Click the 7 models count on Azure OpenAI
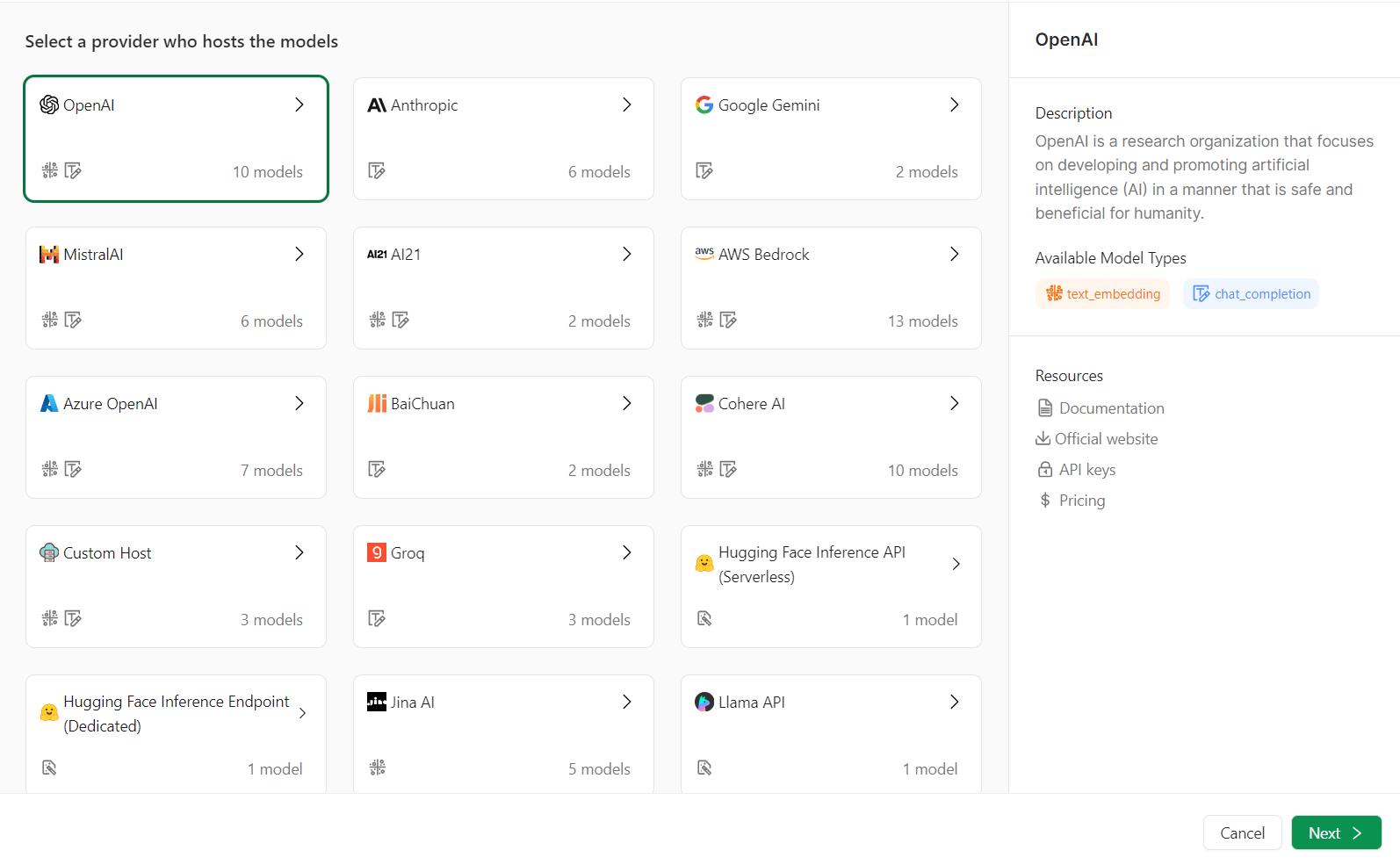The width and height of the screenshot is (1400, 865). [x=271, y=470]
